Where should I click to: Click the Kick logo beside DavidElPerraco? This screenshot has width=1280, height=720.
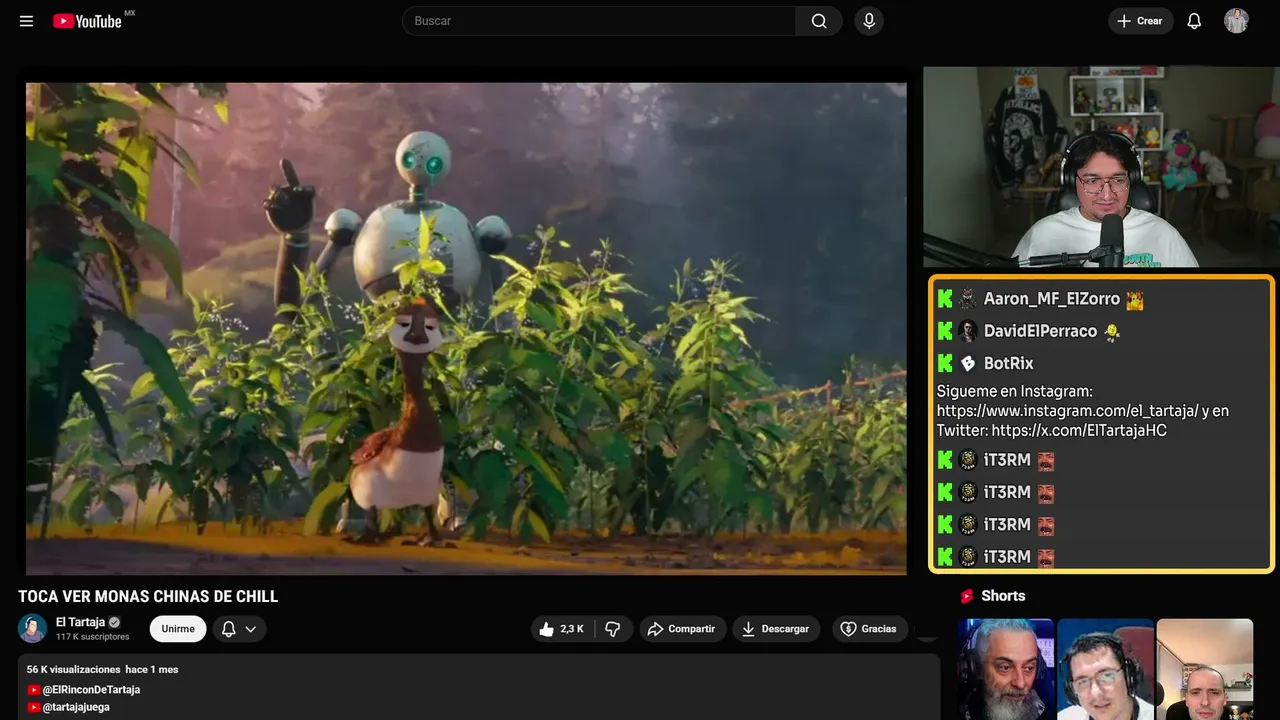945,331
